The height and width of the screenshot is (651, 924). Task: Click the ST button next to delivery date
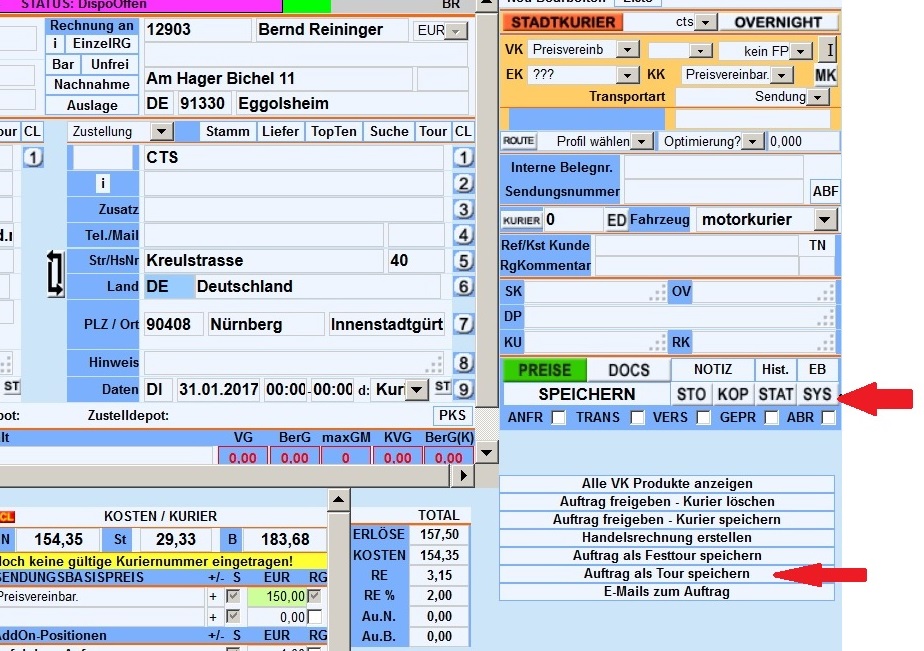coord(443,387)
